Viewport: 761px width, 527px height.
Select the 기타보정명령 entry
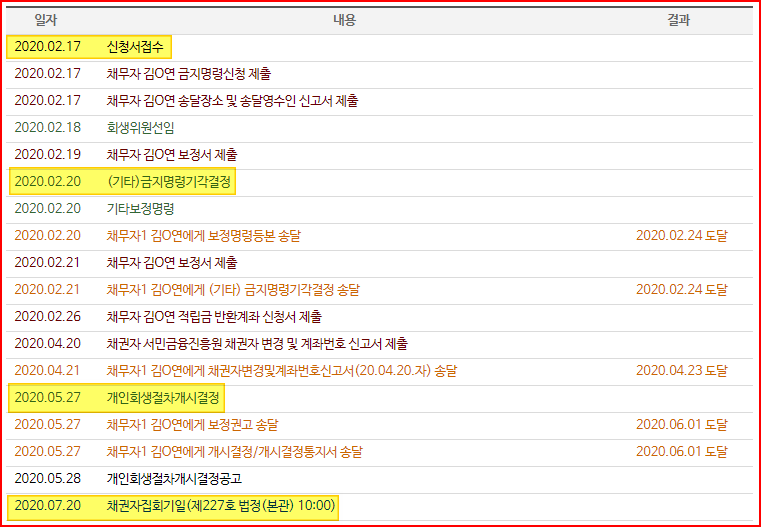(x=140, y=209)
